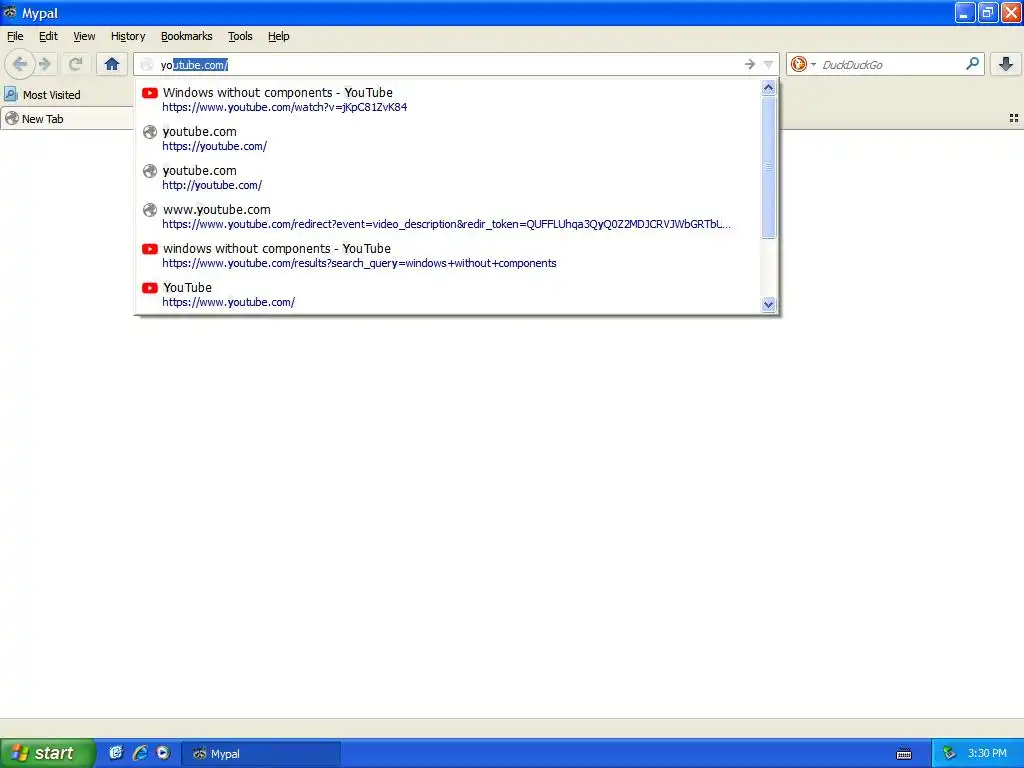Screen dimensions: 1024x768
Task: Click the system tray notification icon
Action: tap(949, 754)
